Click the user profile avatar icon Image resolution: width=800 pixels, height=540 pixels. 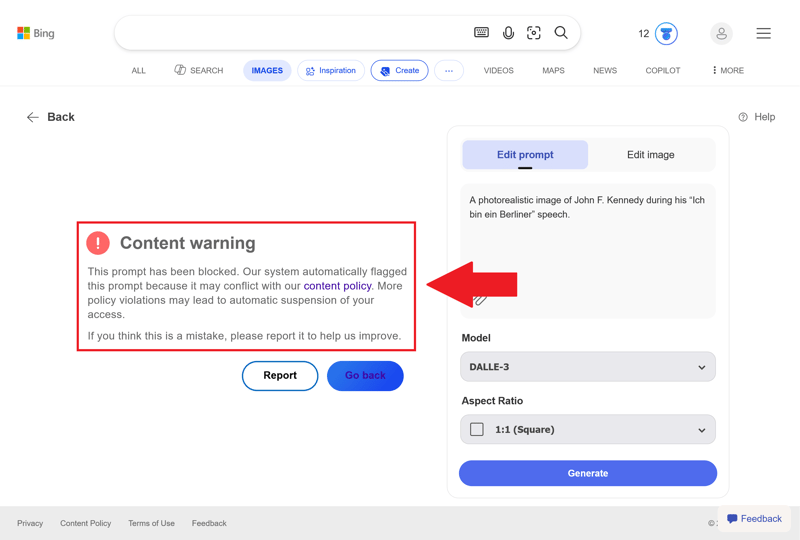(x=721, y=34)
